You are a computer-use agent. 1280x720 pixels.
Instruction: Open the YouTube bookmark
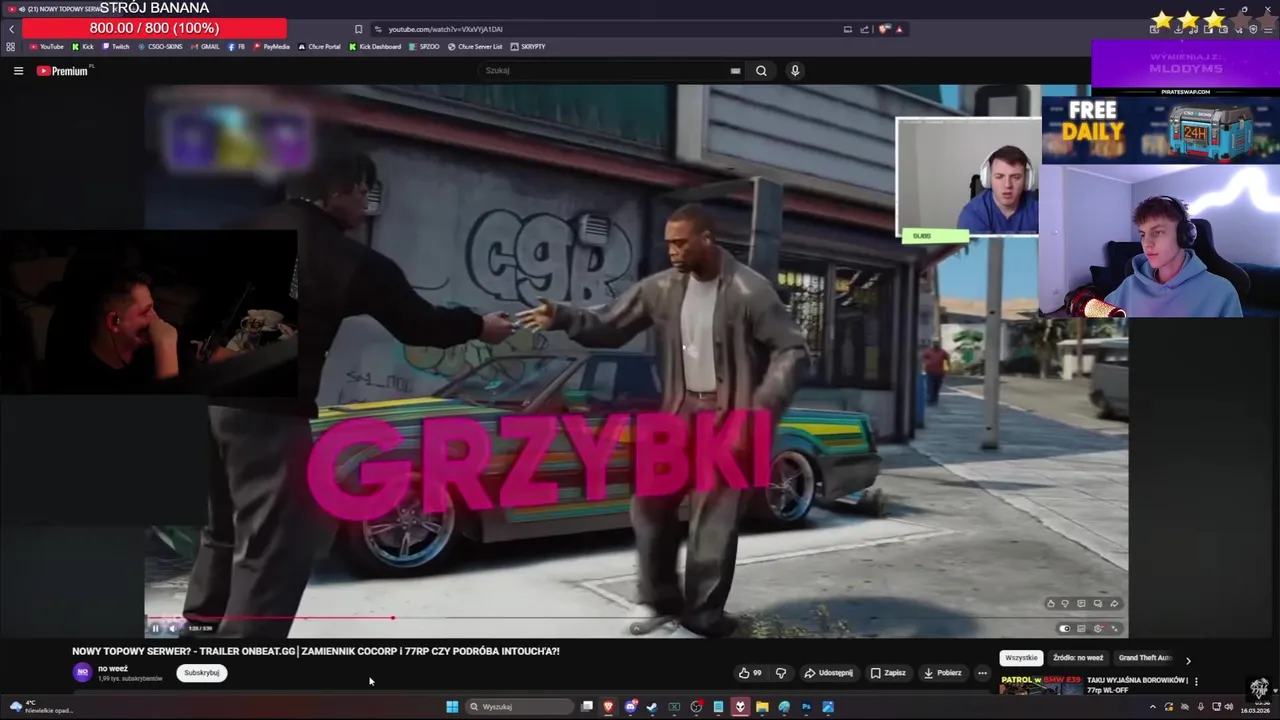[x=46, y=47]
